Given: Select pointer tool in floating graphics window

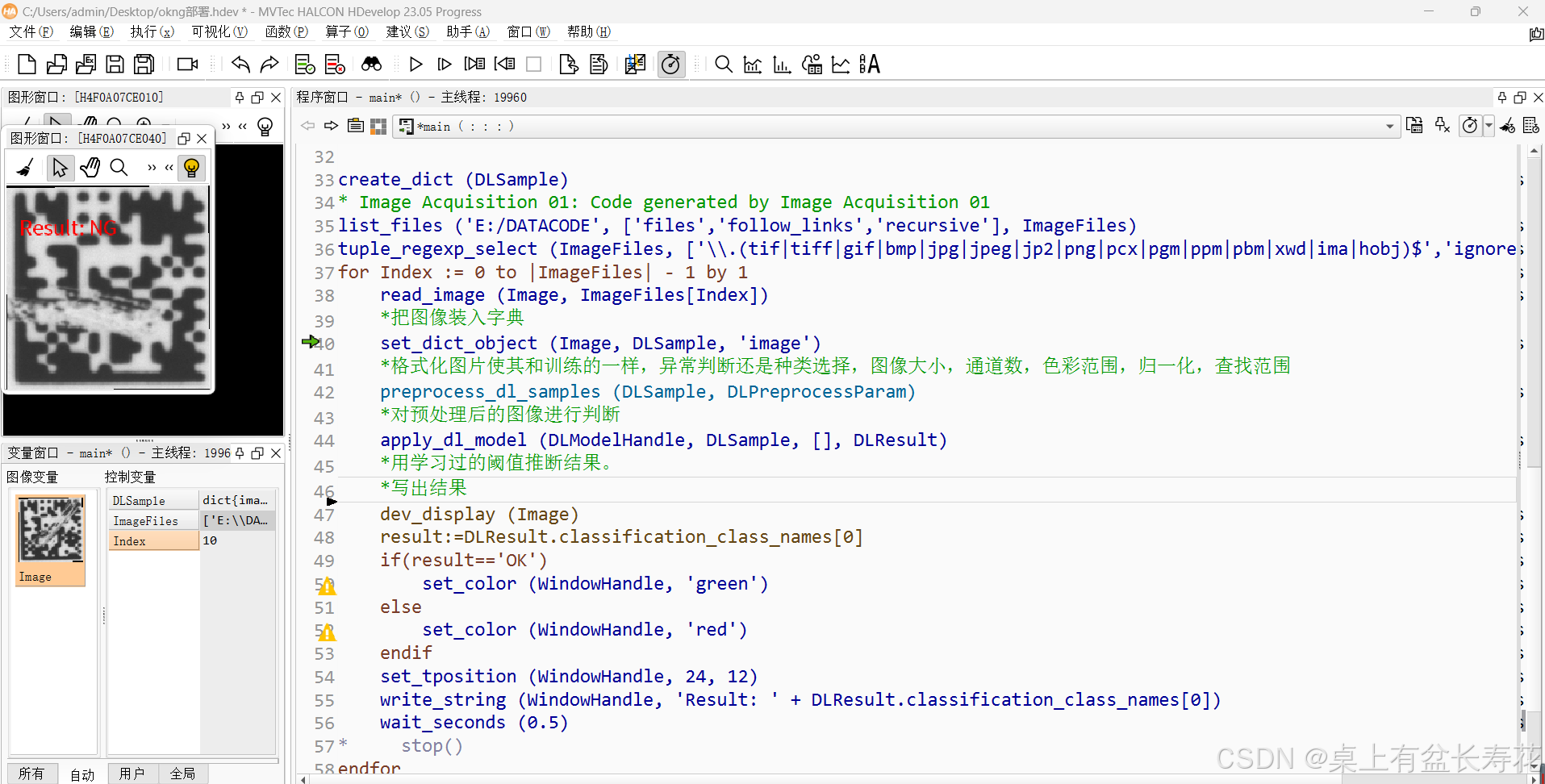Looking at the screenshot, I should [59, 168].
